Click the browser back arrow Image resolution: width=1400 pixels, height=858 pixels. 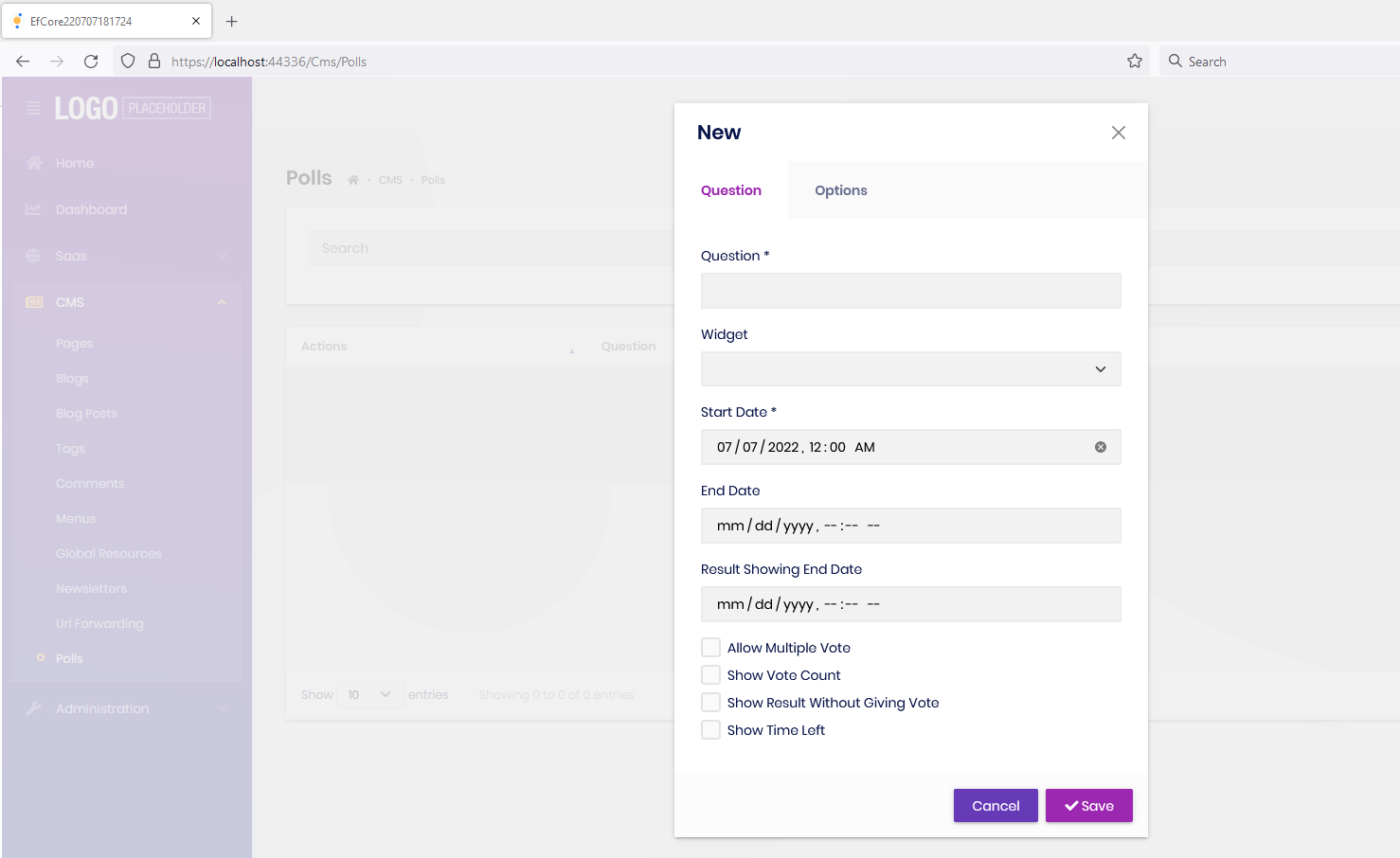(23, 62)
